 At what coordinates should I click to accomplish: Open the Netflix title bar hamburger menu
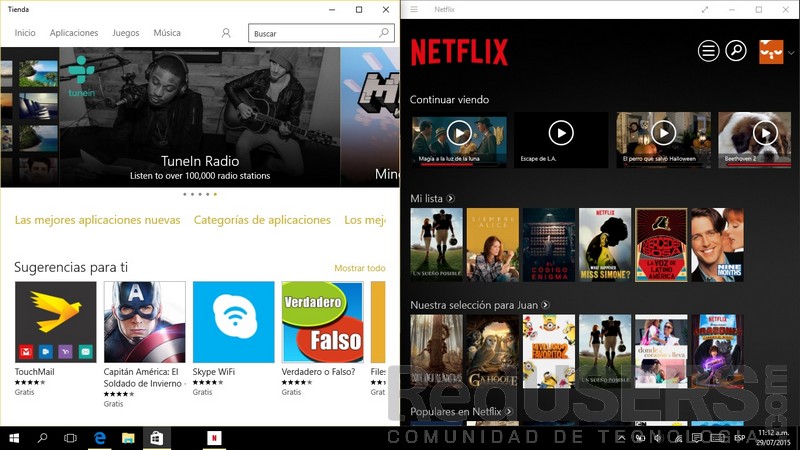414,10
